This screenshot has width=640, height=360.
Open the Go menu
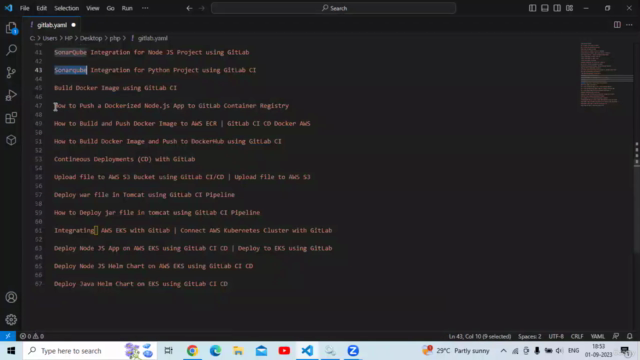(110, 8)
